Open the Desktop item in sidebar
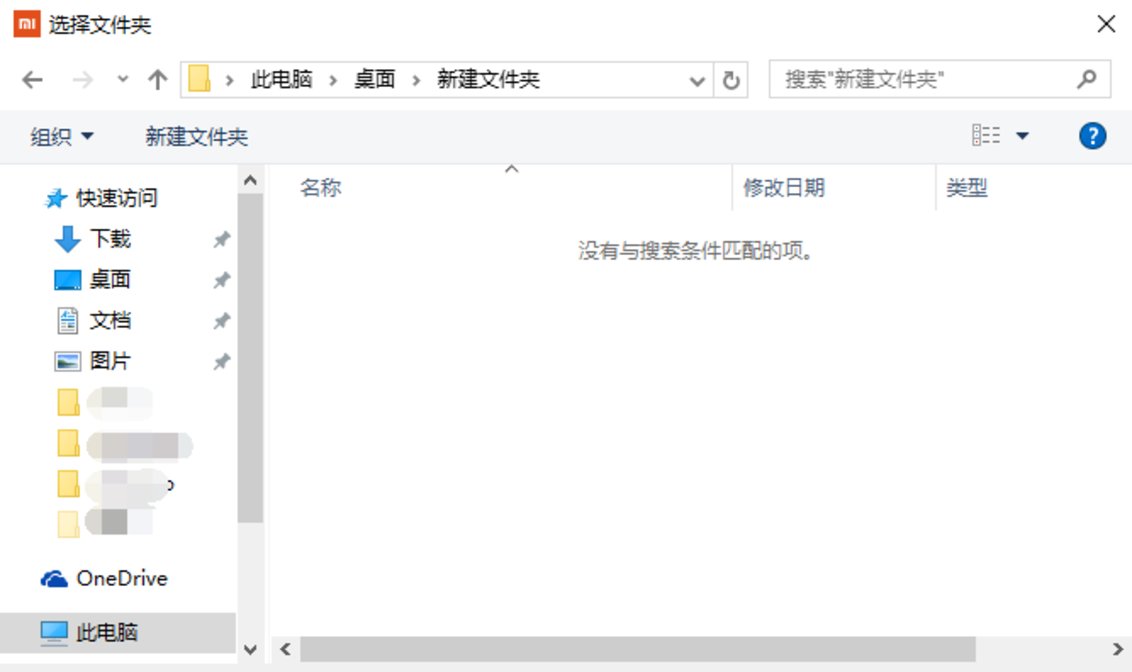 click(106, 280)
